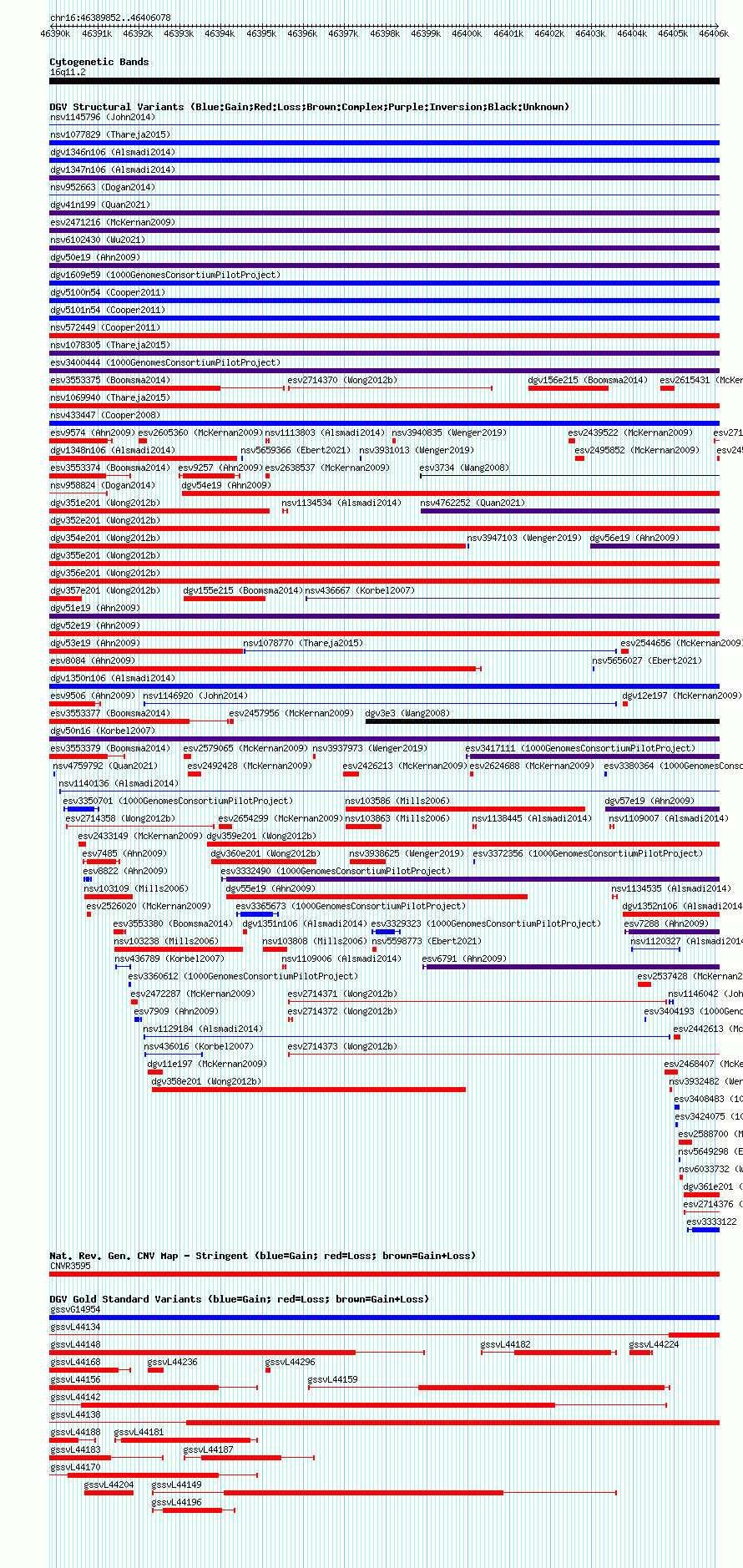Open esv2471216 (McKernan2009) variant

[113, 222]
